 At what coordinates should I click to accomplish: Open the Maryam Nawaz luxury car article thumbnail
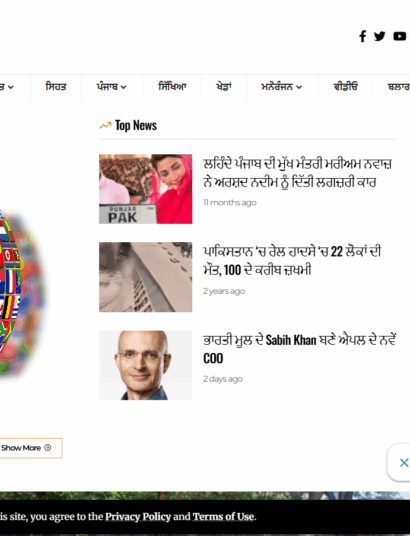(146, 189)
